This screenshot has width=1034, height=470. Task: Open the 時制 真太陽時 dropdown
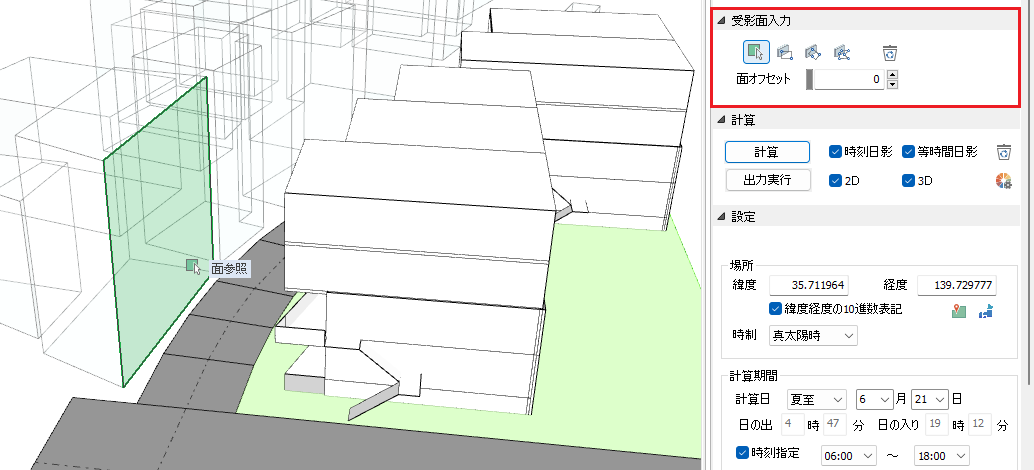pos(811,335)
